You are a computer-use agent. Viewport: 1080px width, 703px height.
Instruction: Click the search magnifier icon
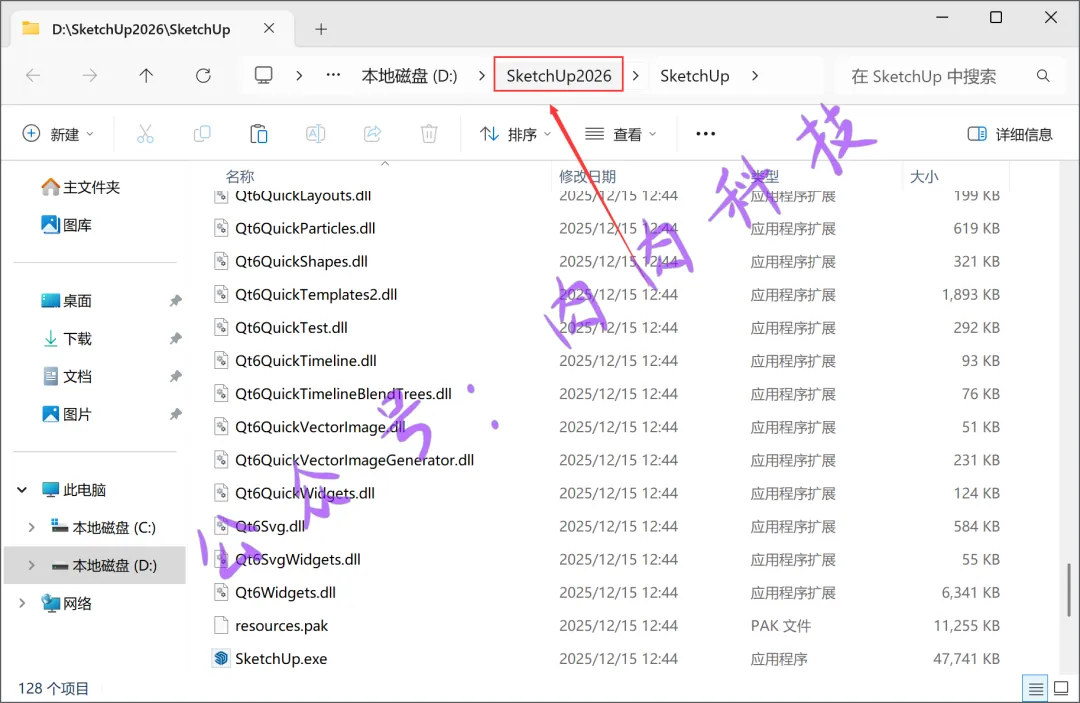click(x=1043, y=76)
